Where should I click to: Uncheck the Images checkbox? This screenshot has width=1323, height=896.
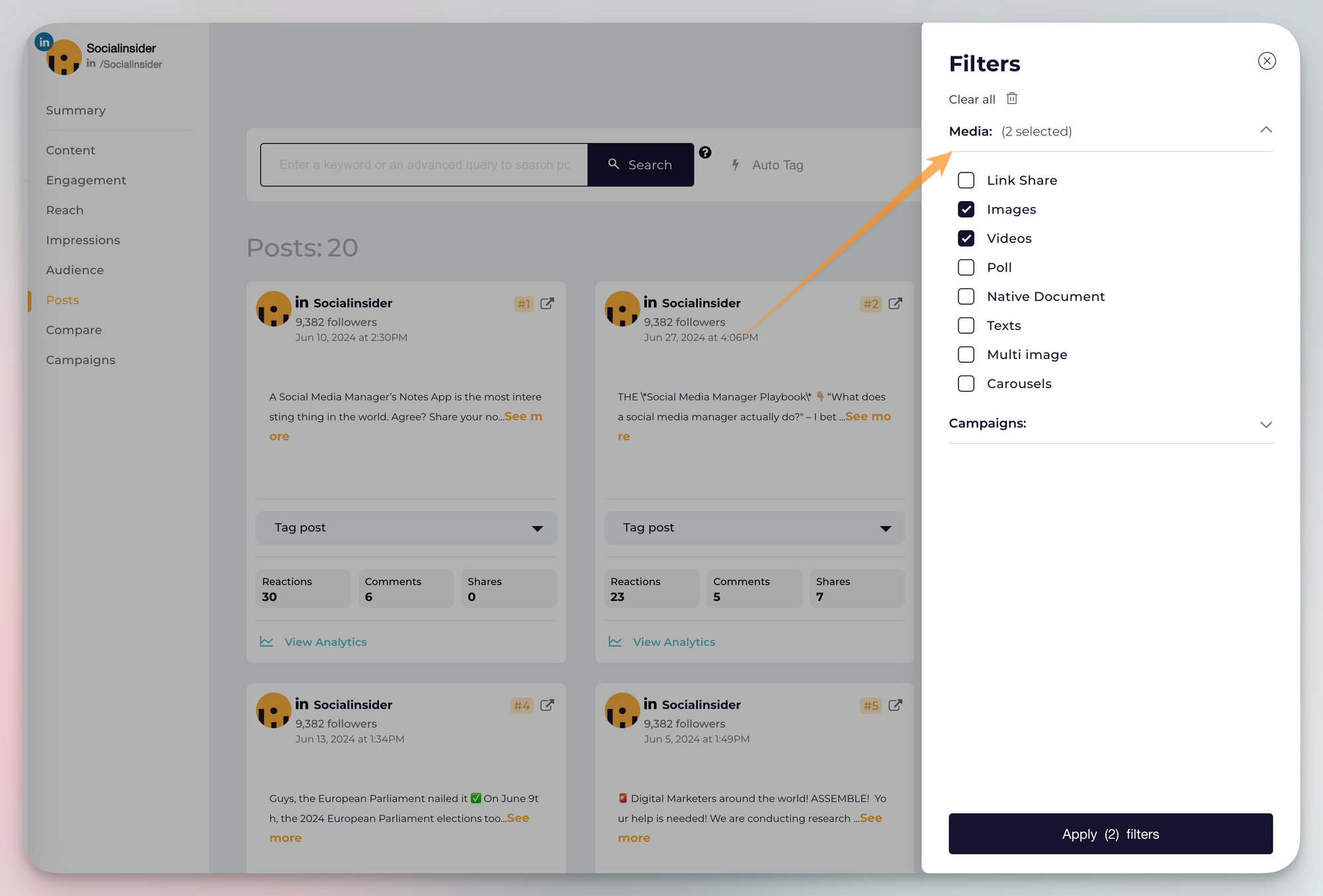coord(966,209)
